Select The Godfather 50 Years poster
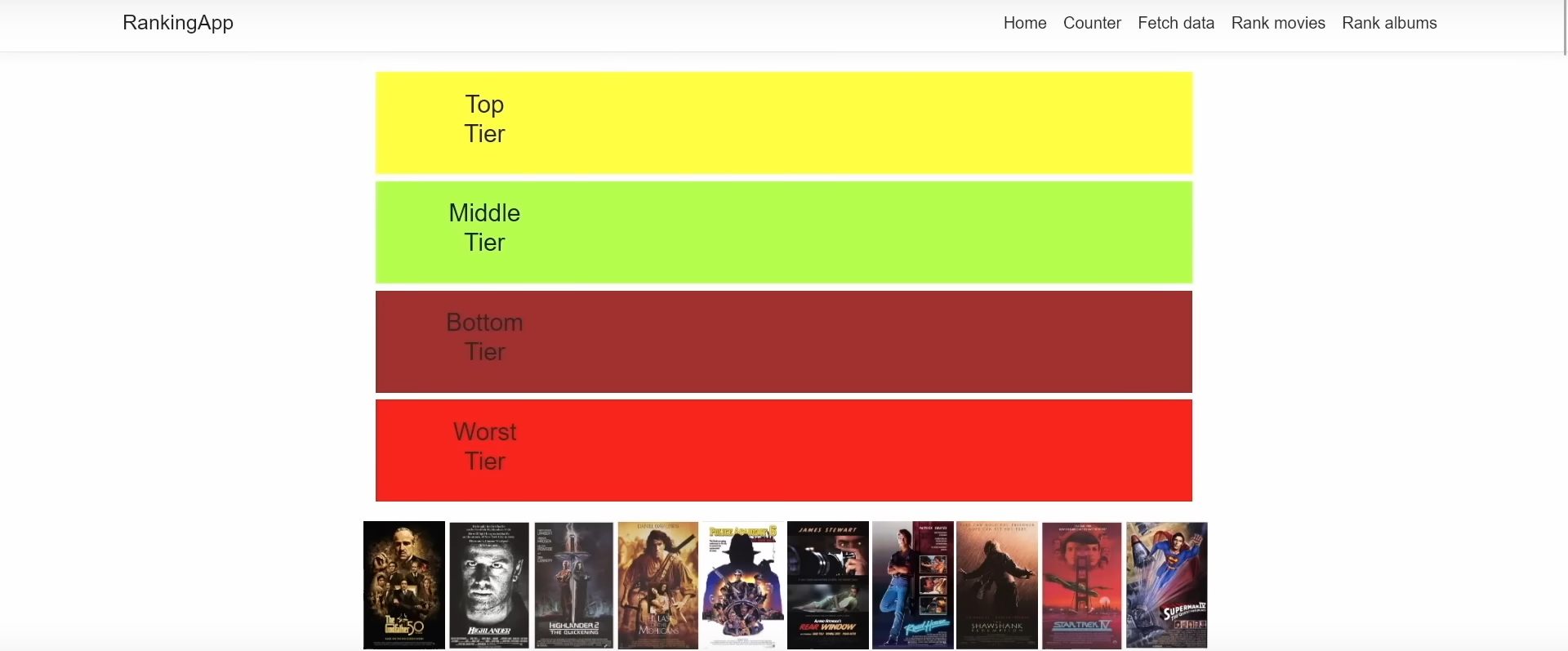This screenshot has width=1568, height=651. coord(403,585)
